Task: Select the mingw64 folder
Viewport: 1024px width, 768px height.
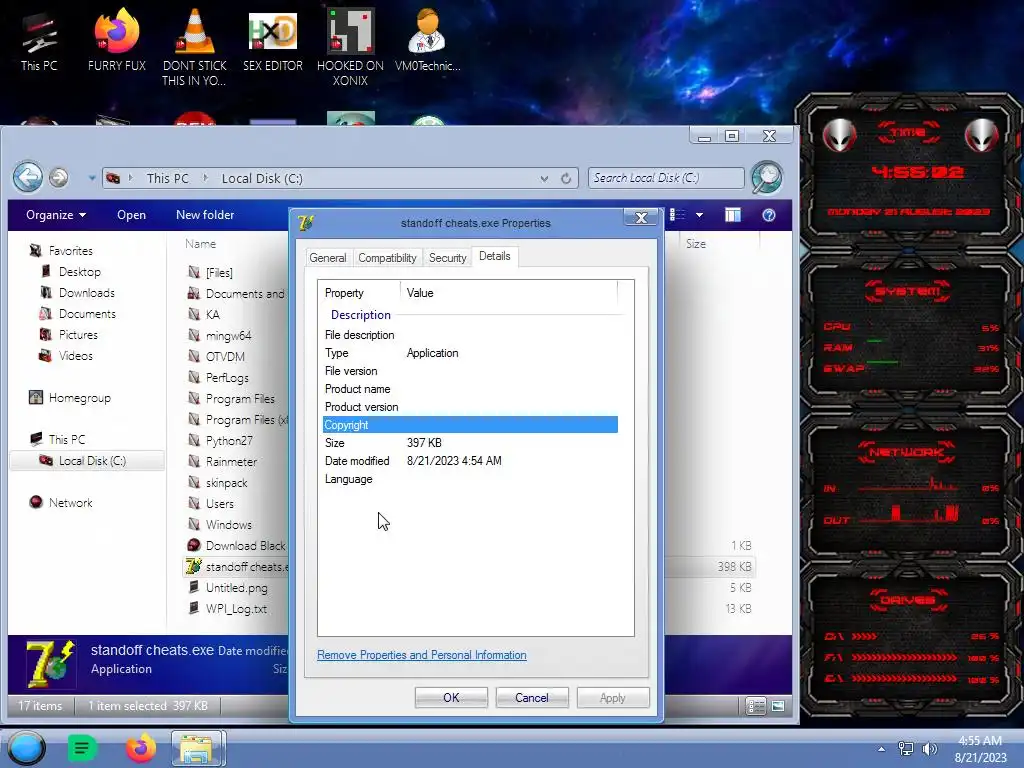Action: tap(228, 335)
